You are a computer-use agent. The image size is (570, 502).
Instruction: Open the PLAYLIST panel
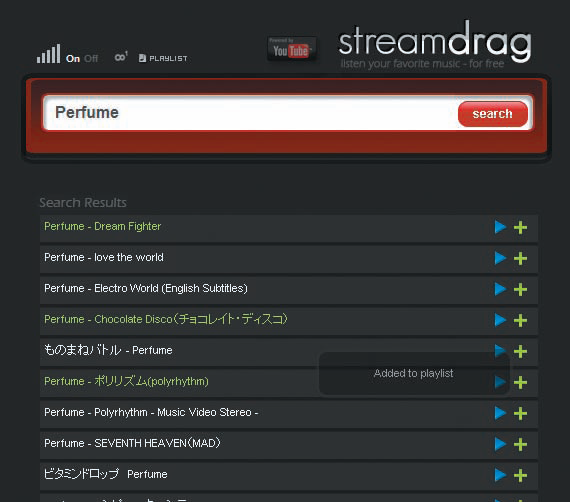163,58
